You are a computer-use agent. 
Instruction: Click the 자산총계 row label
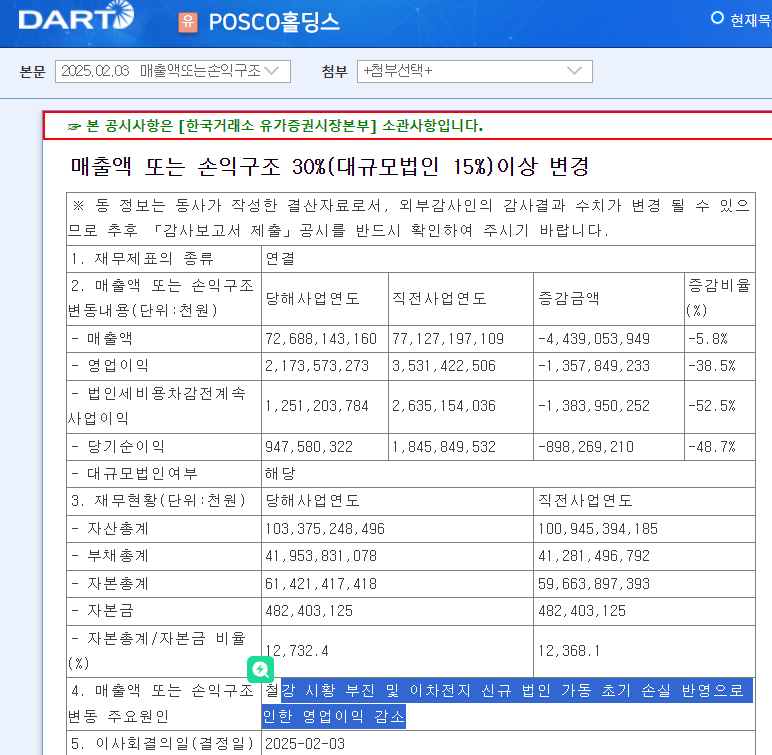point(110,529)
